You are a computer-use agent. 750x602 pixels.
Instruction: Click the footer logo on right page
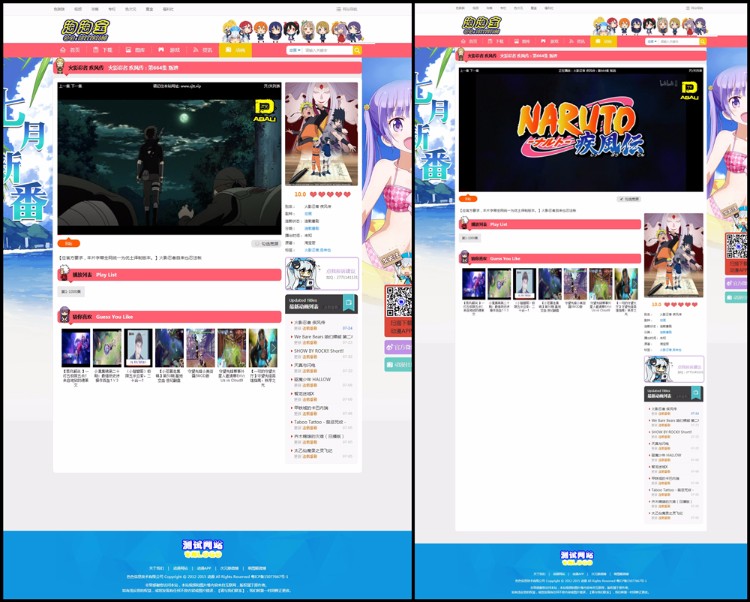coord(577,558)
